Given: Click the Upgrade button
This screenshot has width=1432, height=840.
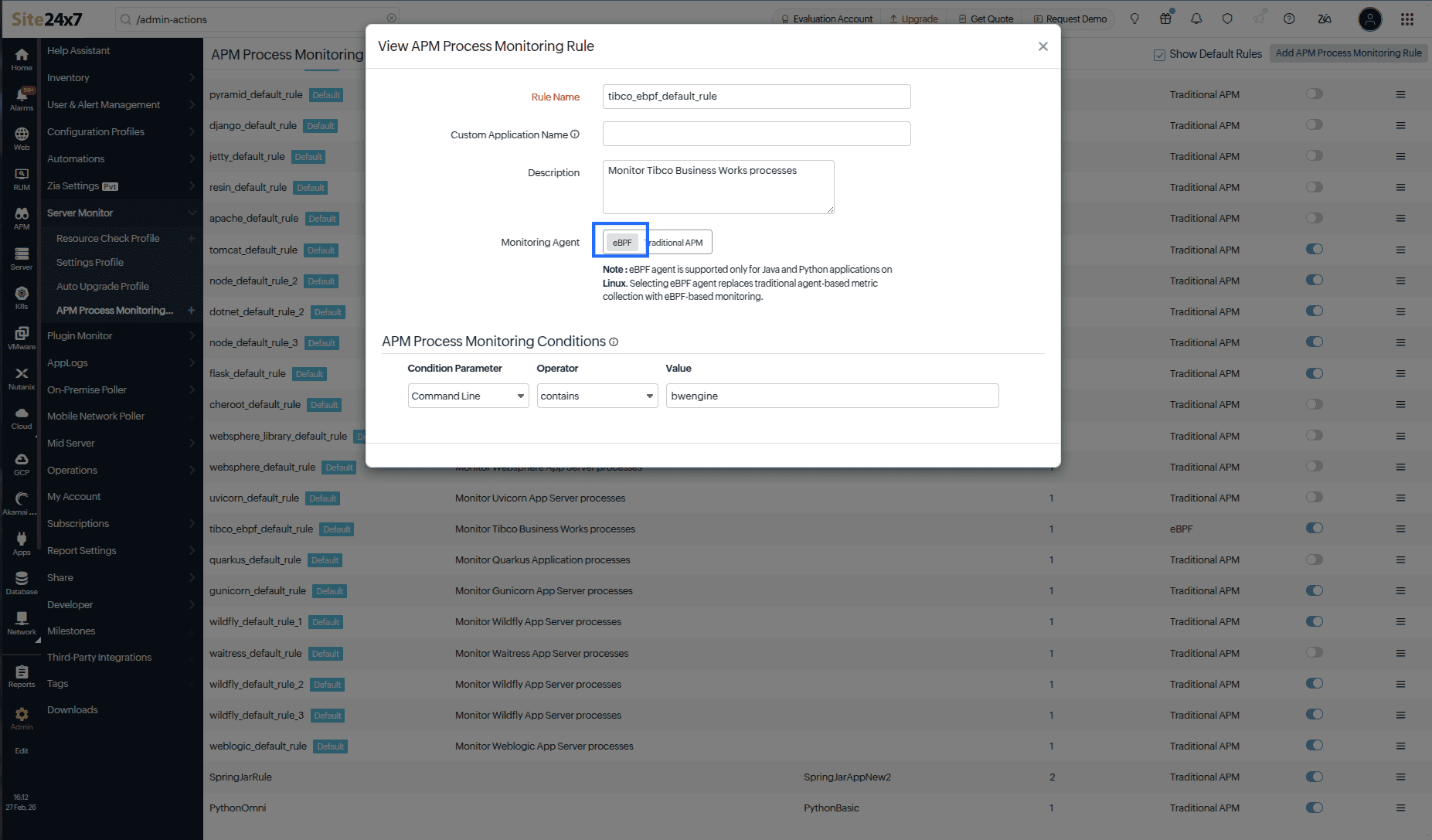Looking at the screenshot, I should click(913, 19).
